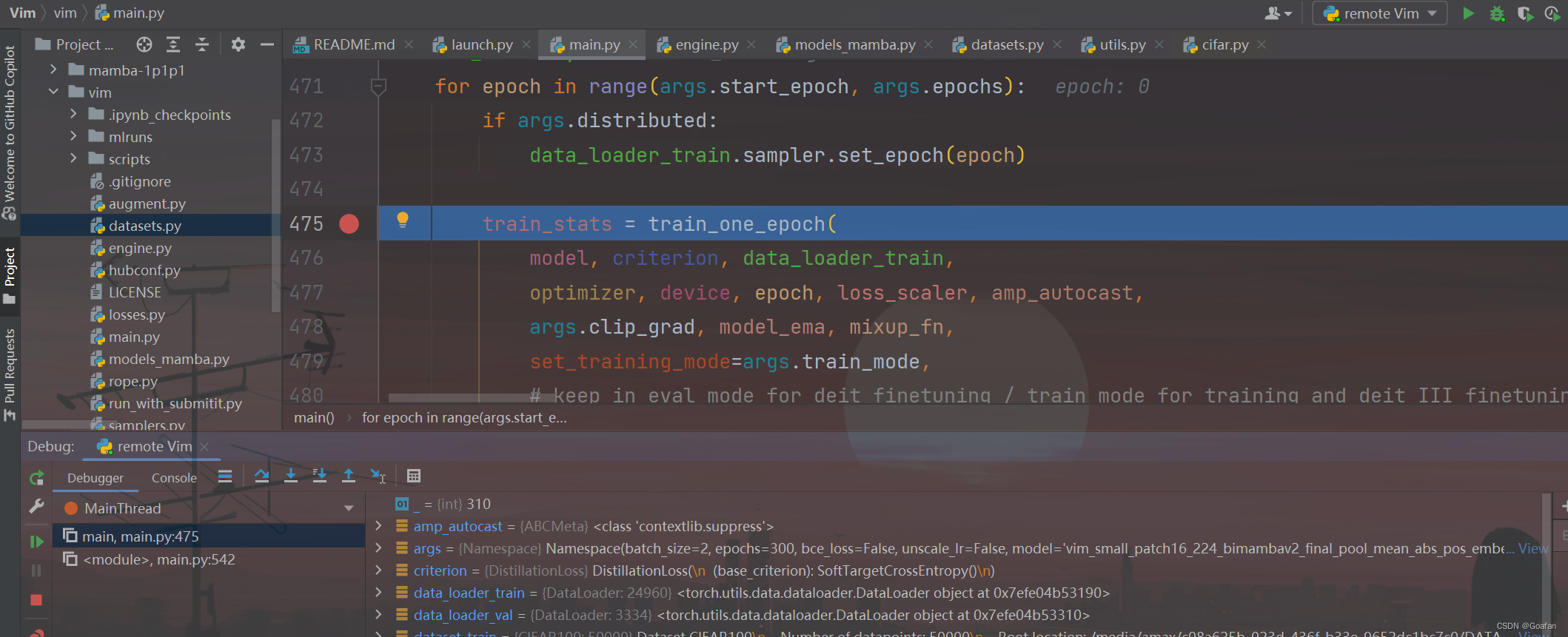Open the remote Vim run configuration dropdown
This screenshot has width=1568, height=637.
1381,13
